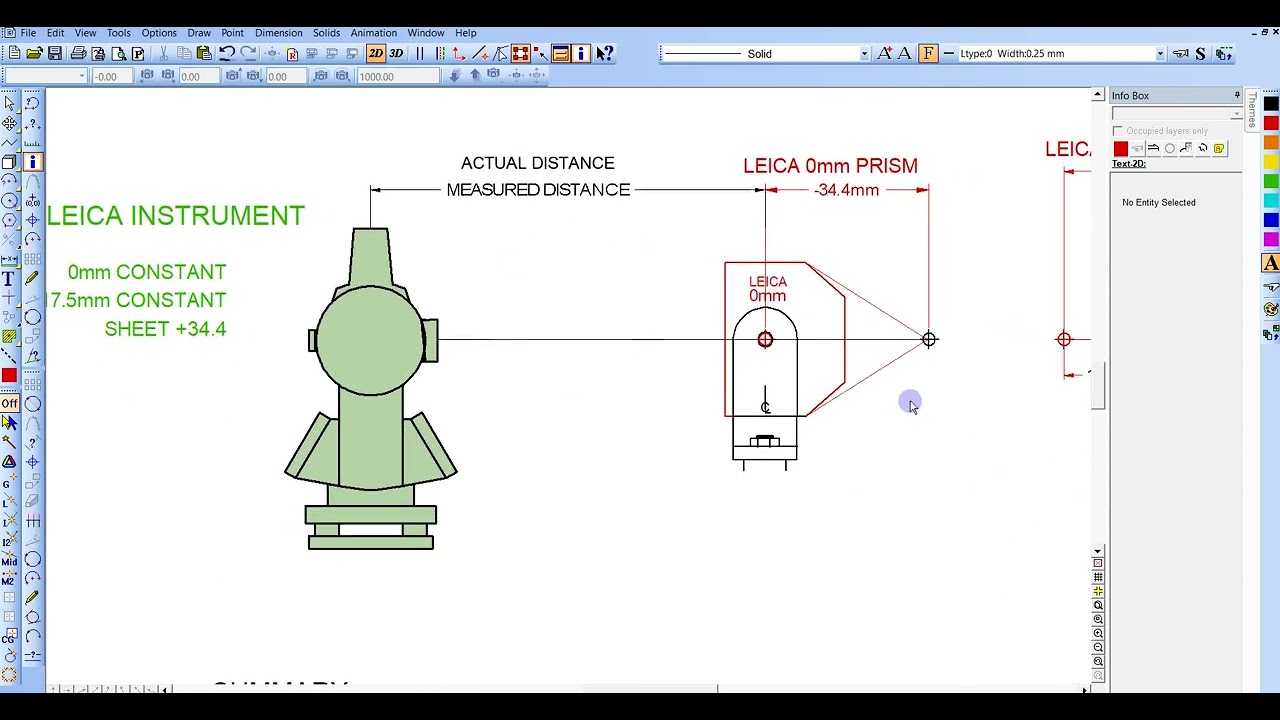This screenshot has width=1280, height=720.
Task: Select the Text T tool
Action: click(x=9, y=279)
